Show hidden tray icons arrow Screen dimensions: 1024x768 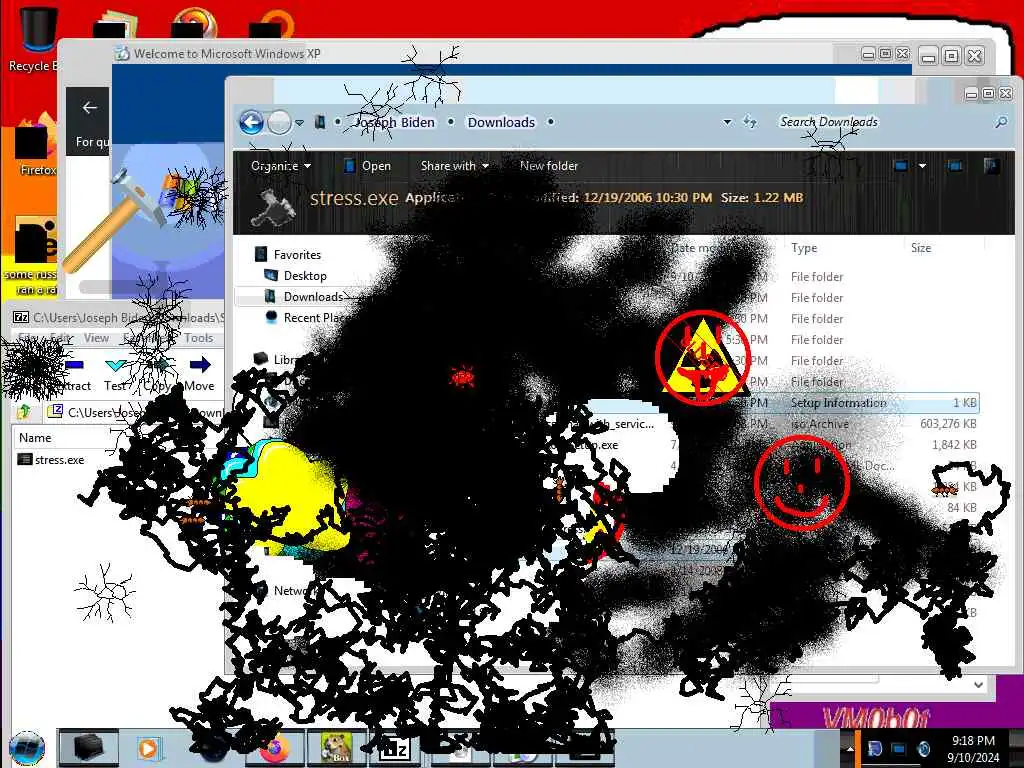[x=850, y=749]
